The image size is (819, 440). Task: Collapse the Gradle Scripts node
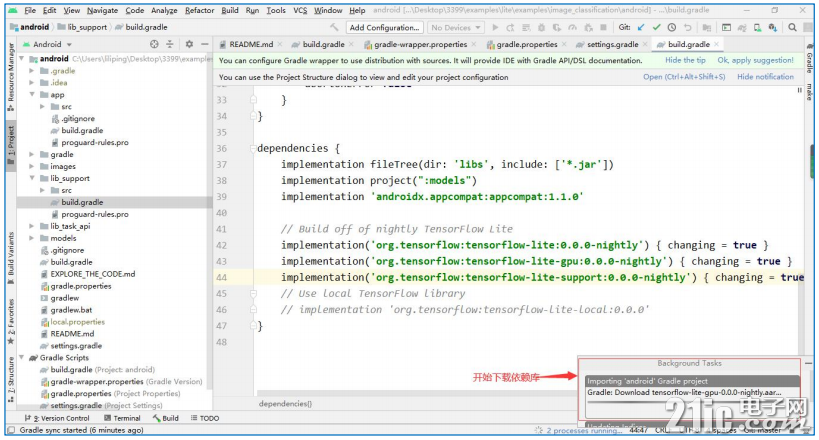pyautogui.click(x=21, y=357)
